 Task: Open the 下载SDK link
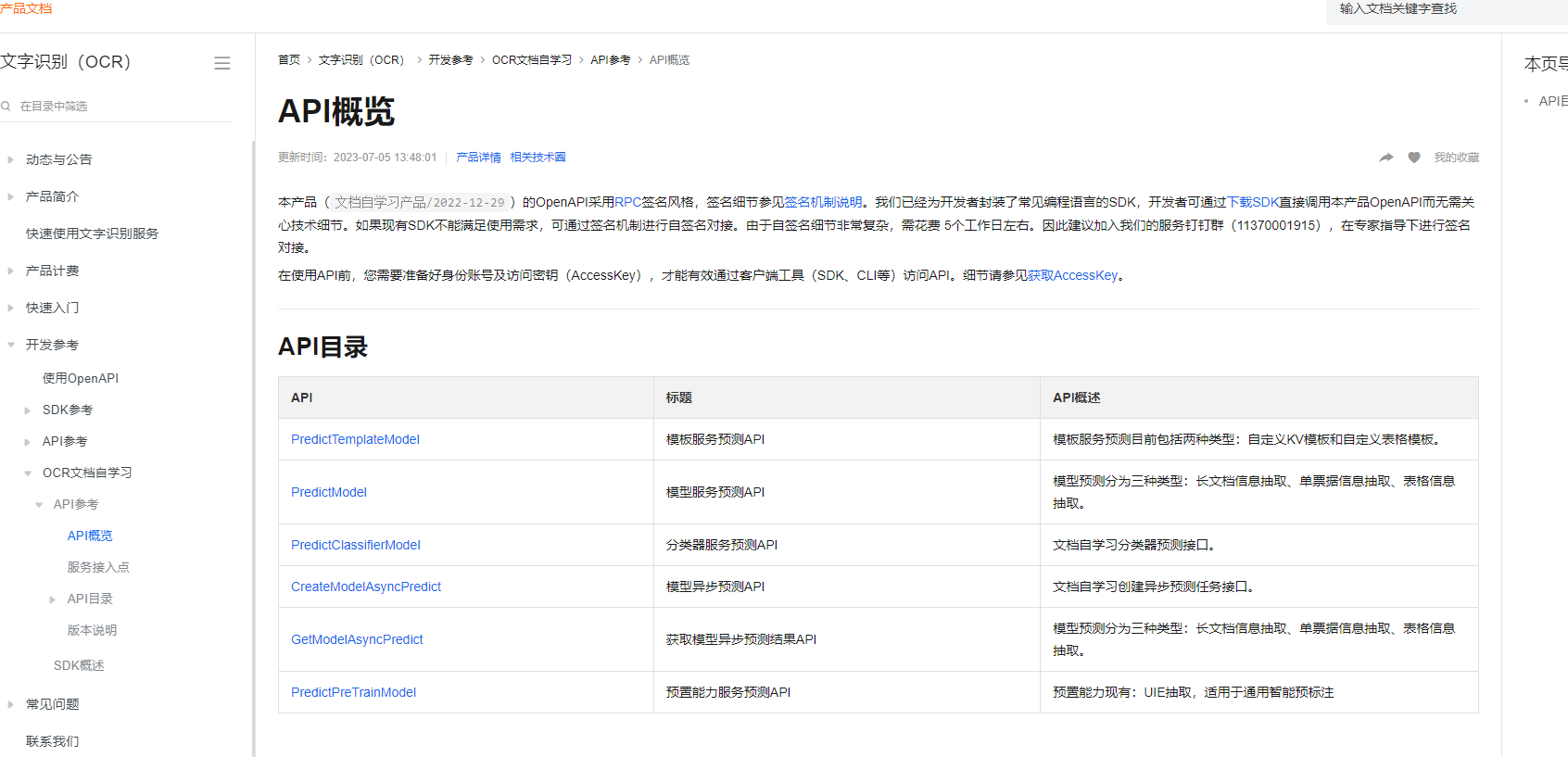click(x=1253, y=202)
